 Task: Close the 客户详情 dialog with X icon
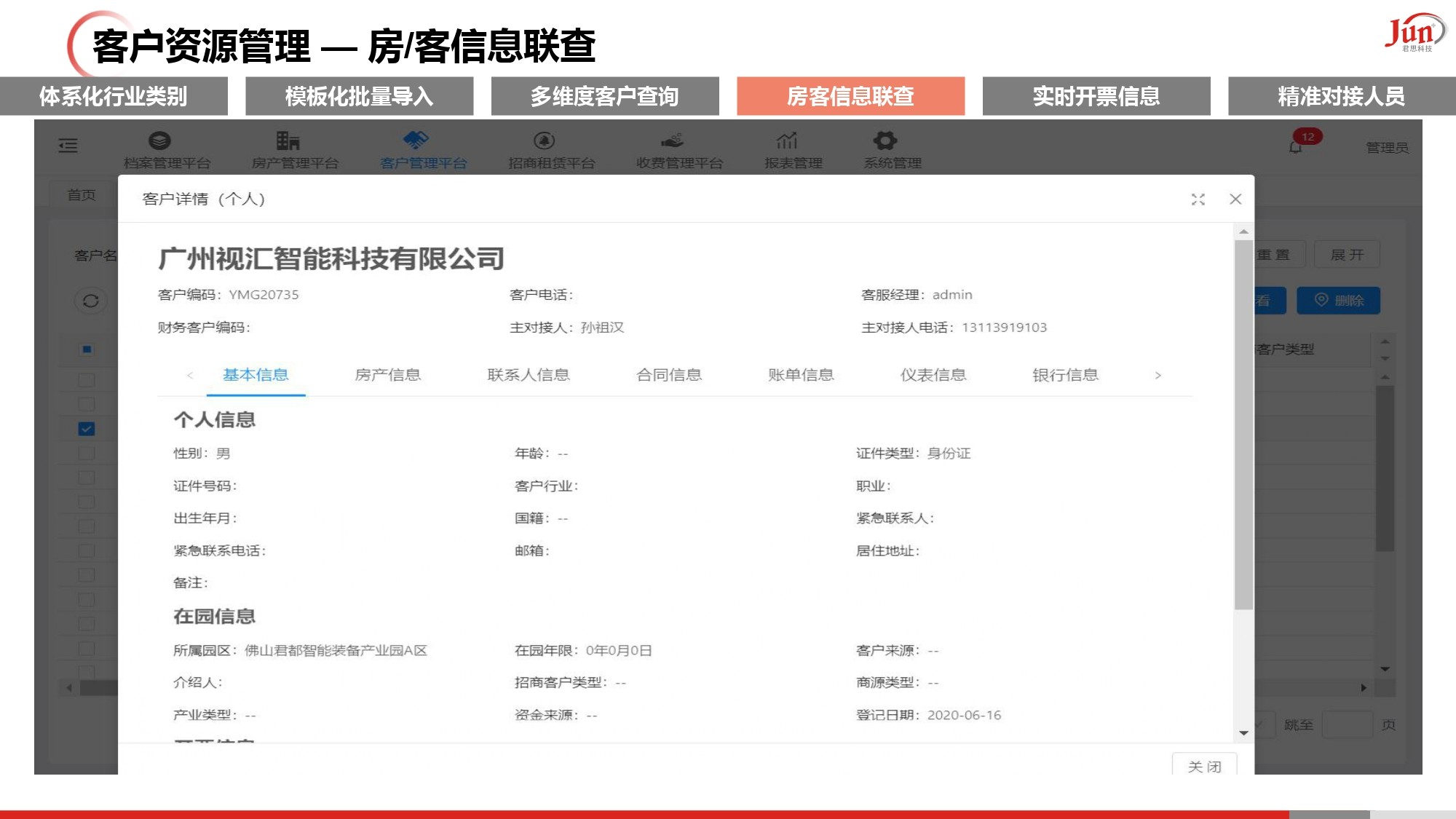click(x=1235, y=199)
